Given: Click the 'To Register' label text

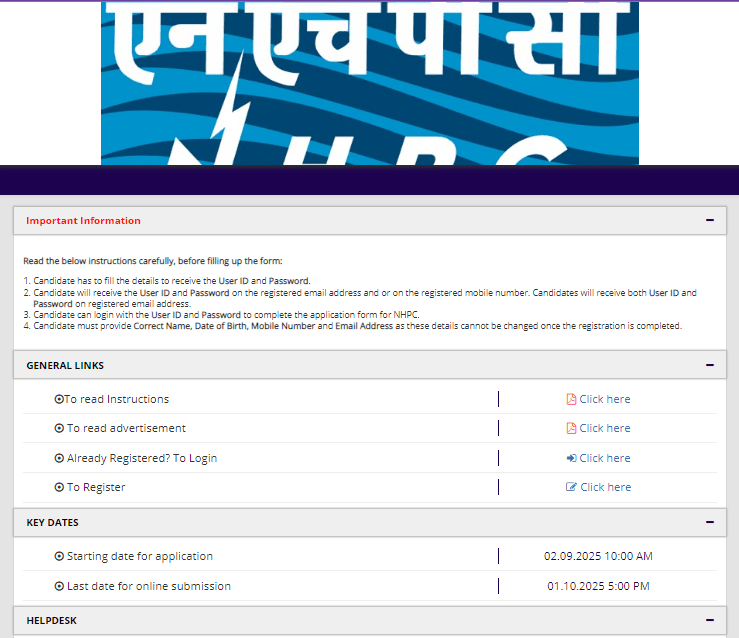Looking at the screenshot, I should [96, 487].
